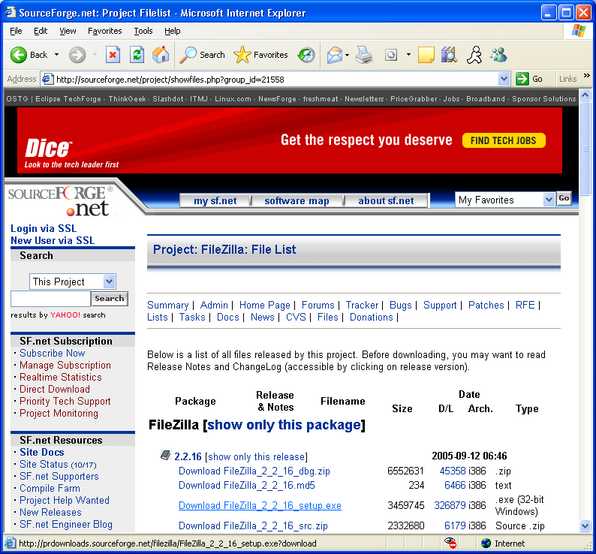Switch to the about sf.net tab
The width and height of the screenshot is (596, 554).
tap(386, 201)
